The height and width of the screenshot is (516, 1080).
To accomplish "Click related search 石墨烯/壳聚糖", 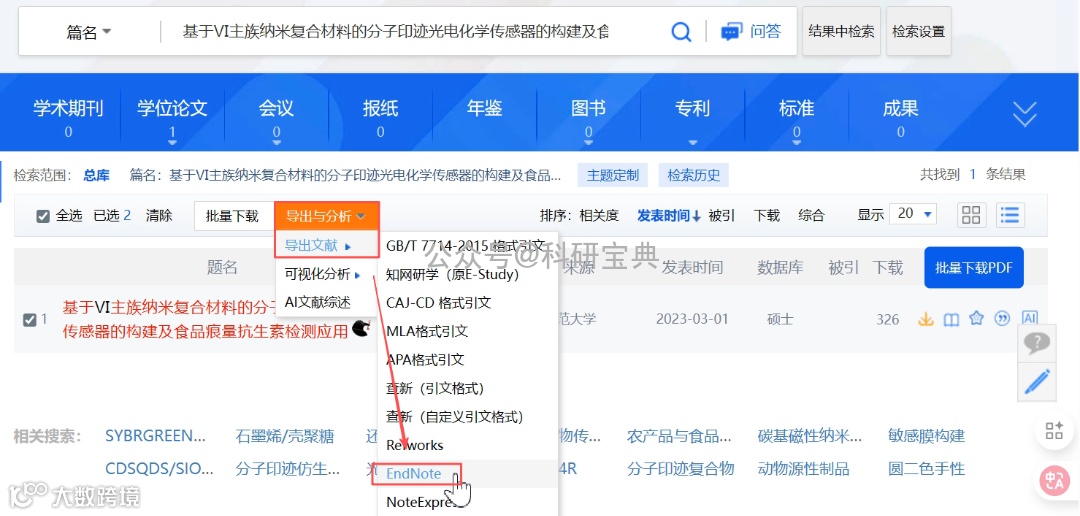I will 284,436.
